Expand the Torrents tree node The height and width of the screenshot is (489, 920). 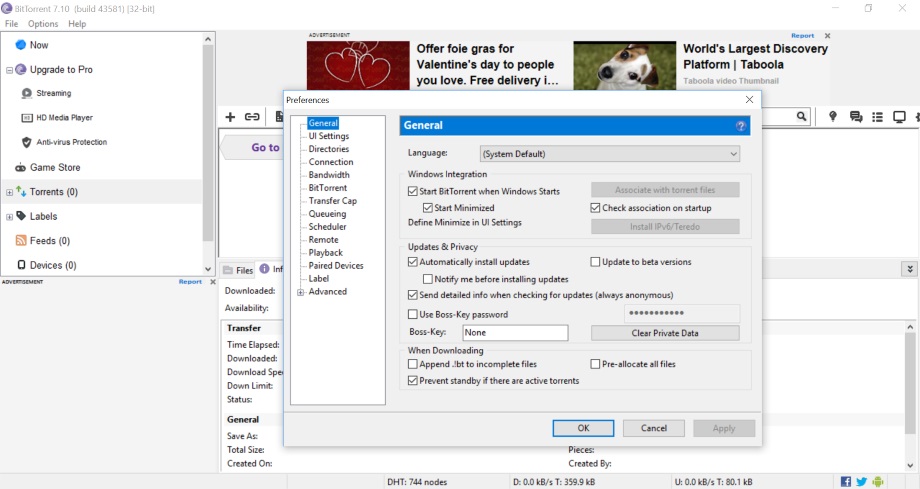click(9, 192)
